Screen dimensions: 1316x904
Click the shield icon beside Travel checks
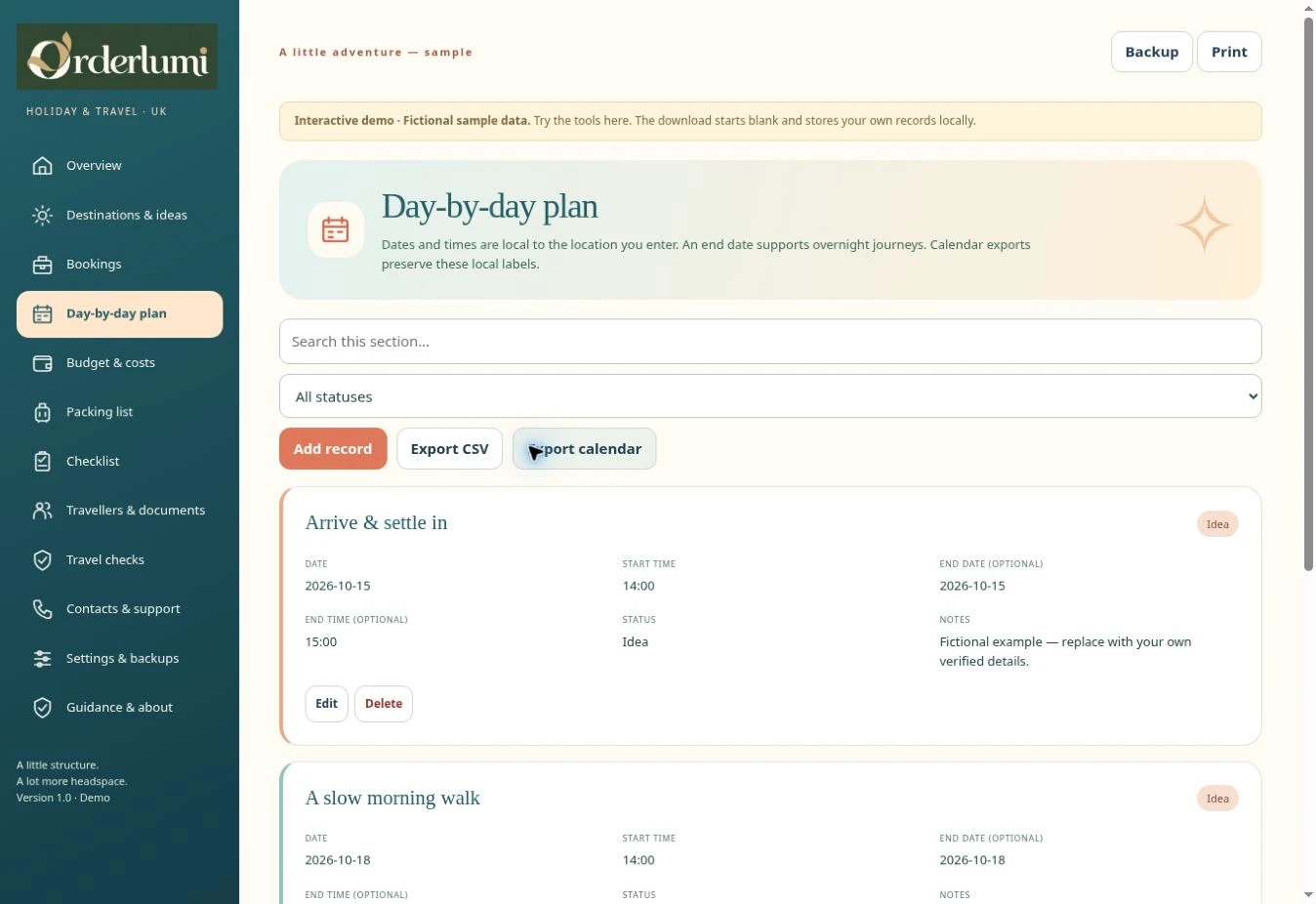point(42,560)
